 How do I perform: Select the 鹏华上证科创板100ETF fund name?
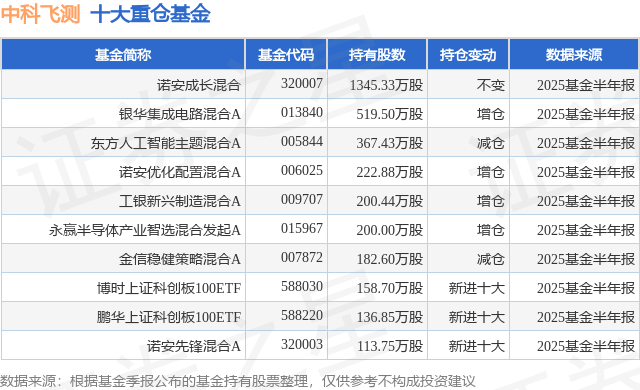point(169,317)
